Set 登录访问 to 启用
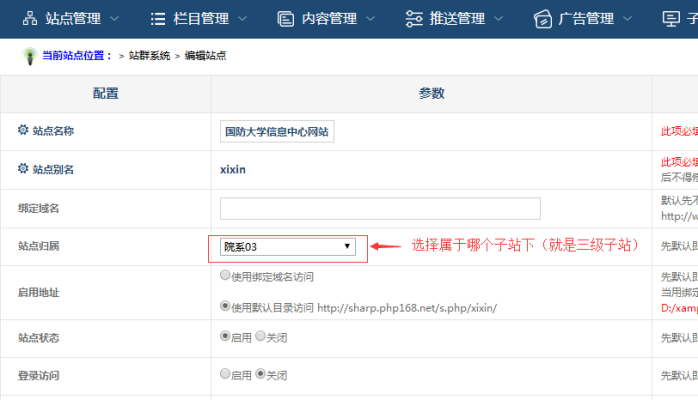The image size is (698, 401). (225, 374)
